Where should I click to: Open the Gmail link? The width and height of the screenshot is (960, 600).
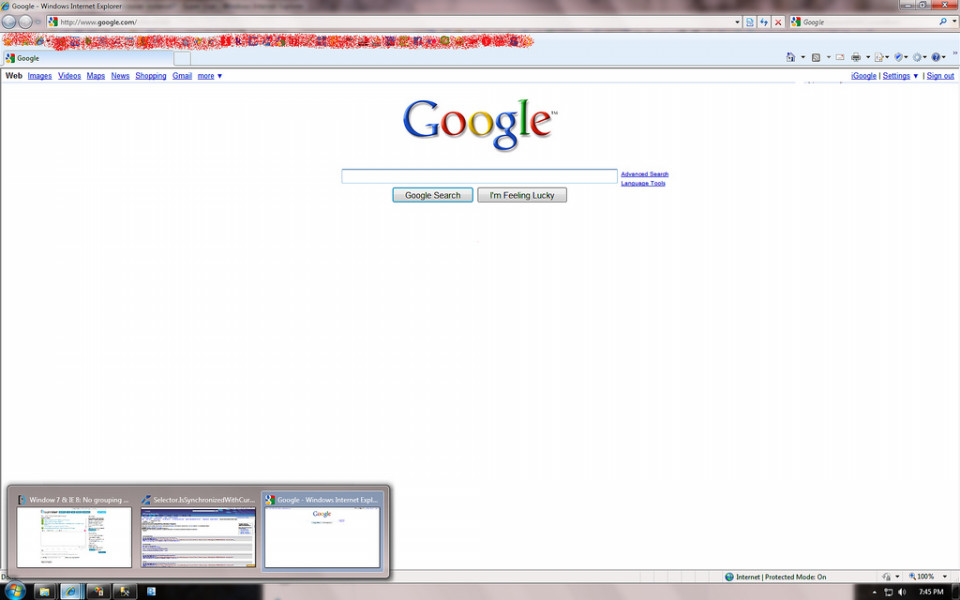pyautogui.click(x=182, y=76)
